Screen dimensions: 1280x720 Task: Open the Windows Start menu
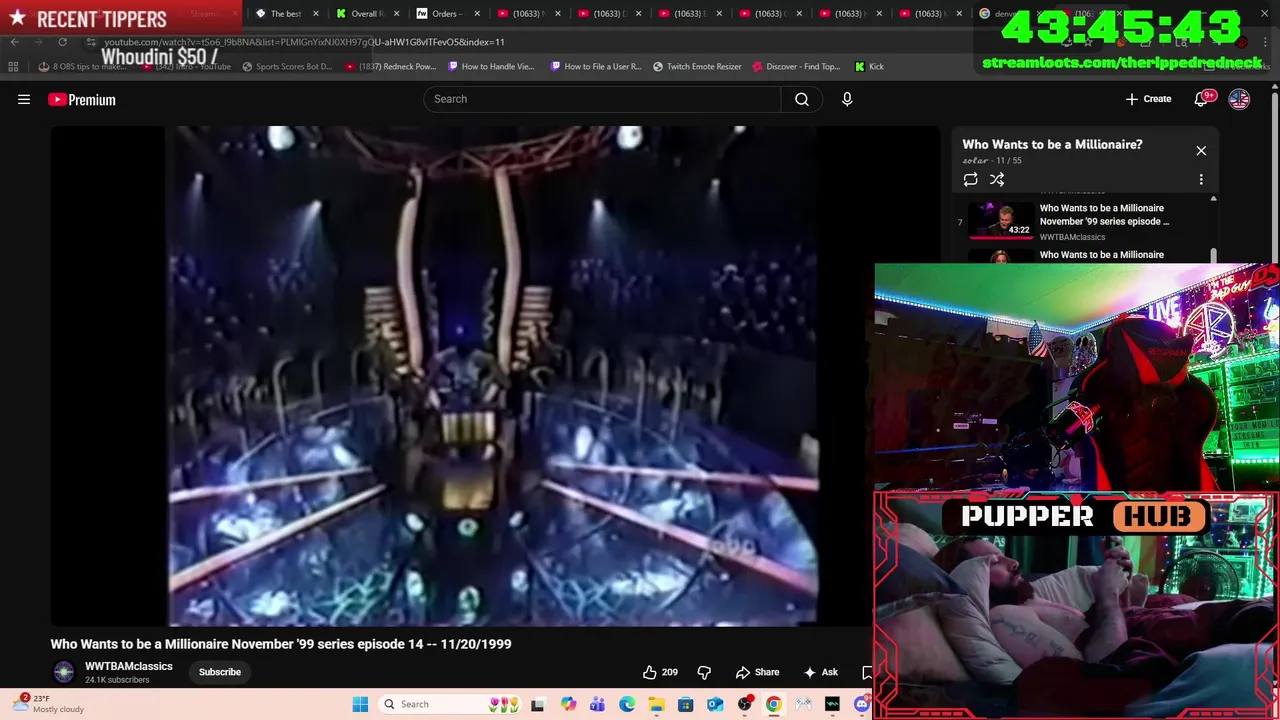(360, 705)
